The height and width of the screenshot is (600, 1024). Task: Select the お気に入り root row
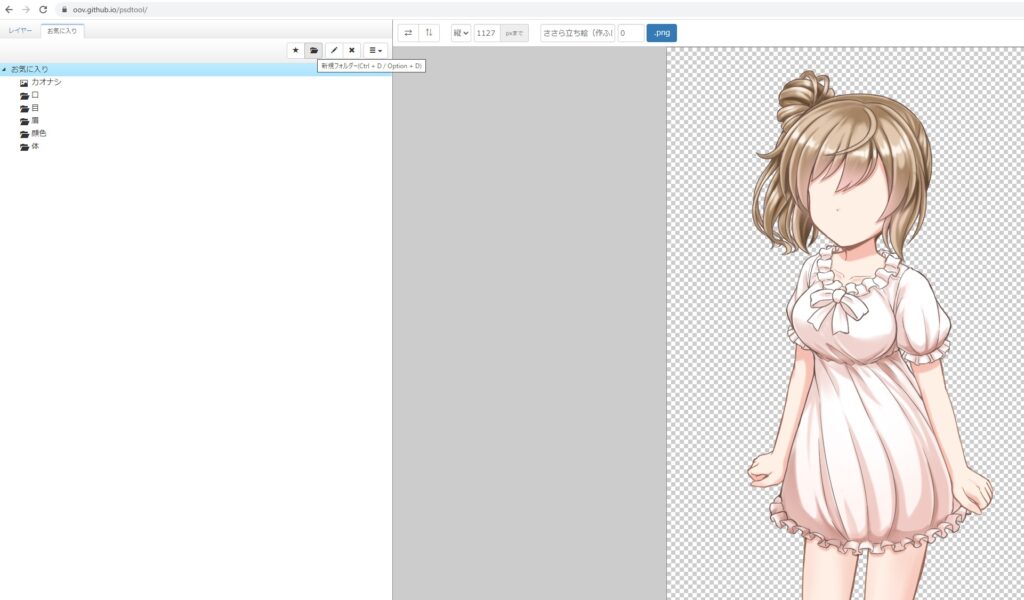196,69
